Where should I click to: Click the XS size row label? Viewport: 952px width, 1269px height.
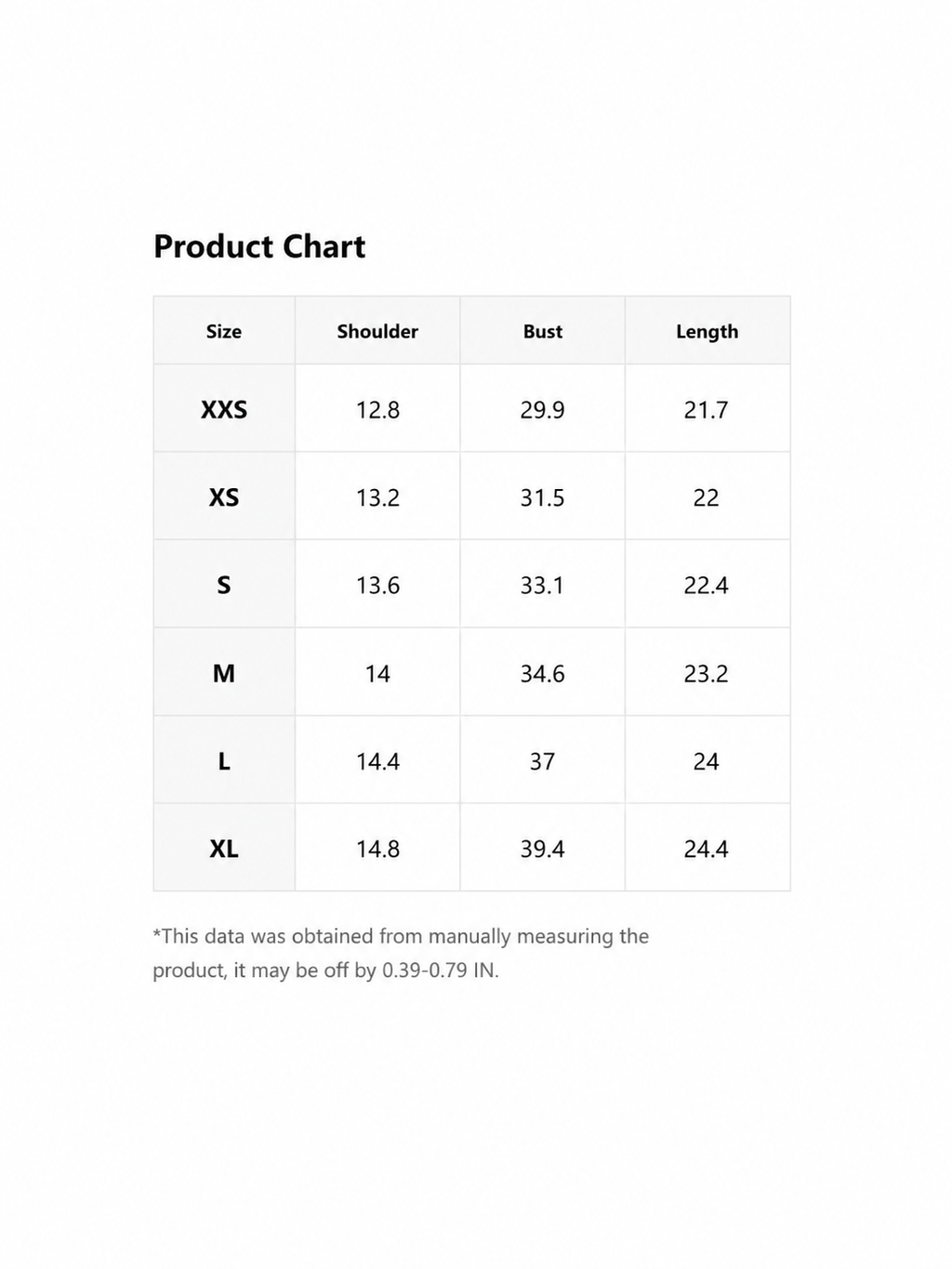(224, 496)
